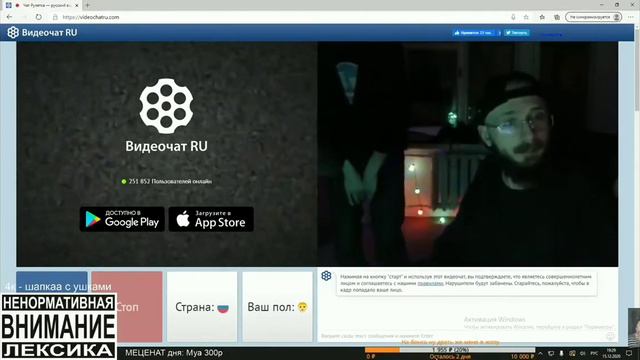Show hidden system tray icons chevron
The image size is (640, 360).
click(540, 353)
